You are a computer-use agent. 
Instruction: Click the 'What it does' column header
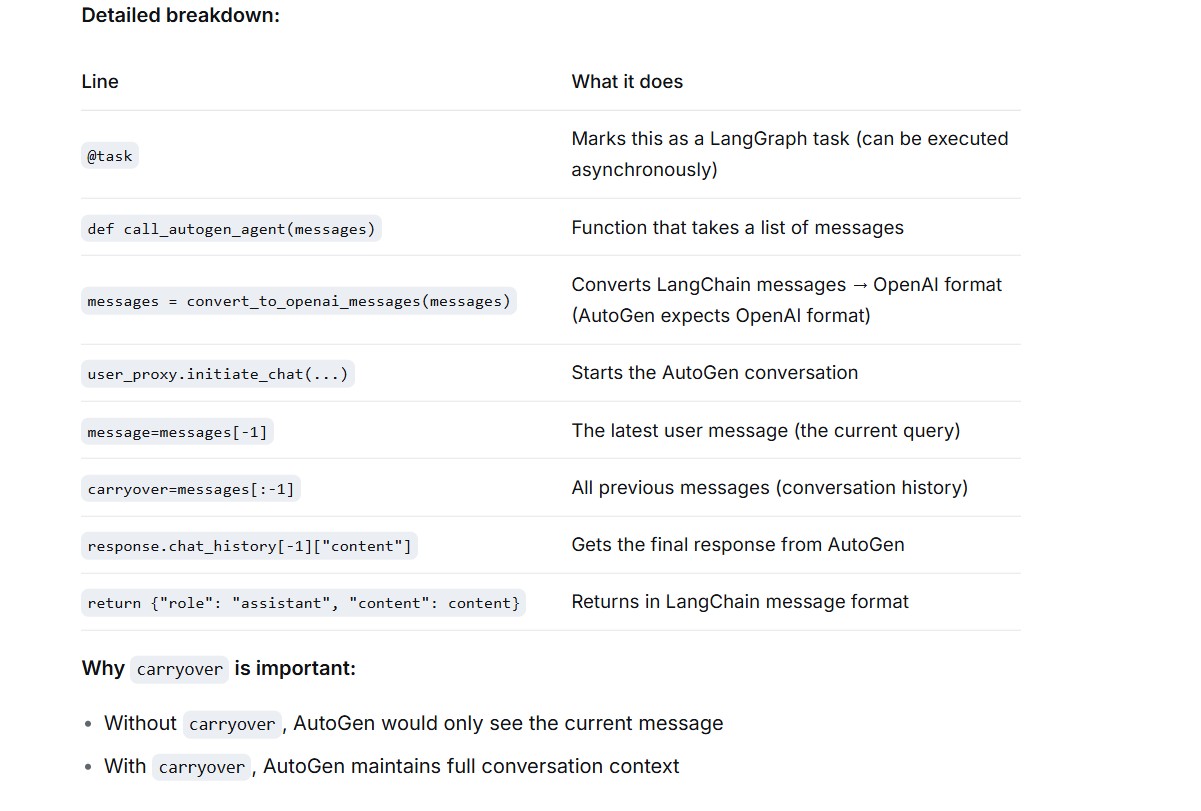(x=627, y=82)
